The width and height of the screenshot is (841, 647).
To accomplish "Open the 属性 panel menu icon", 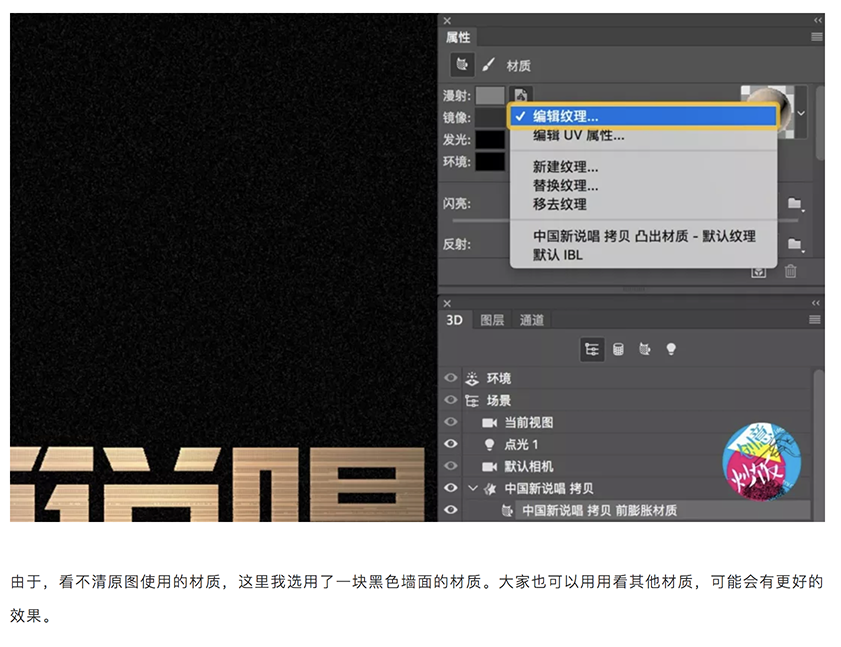I will click(816, 36).
